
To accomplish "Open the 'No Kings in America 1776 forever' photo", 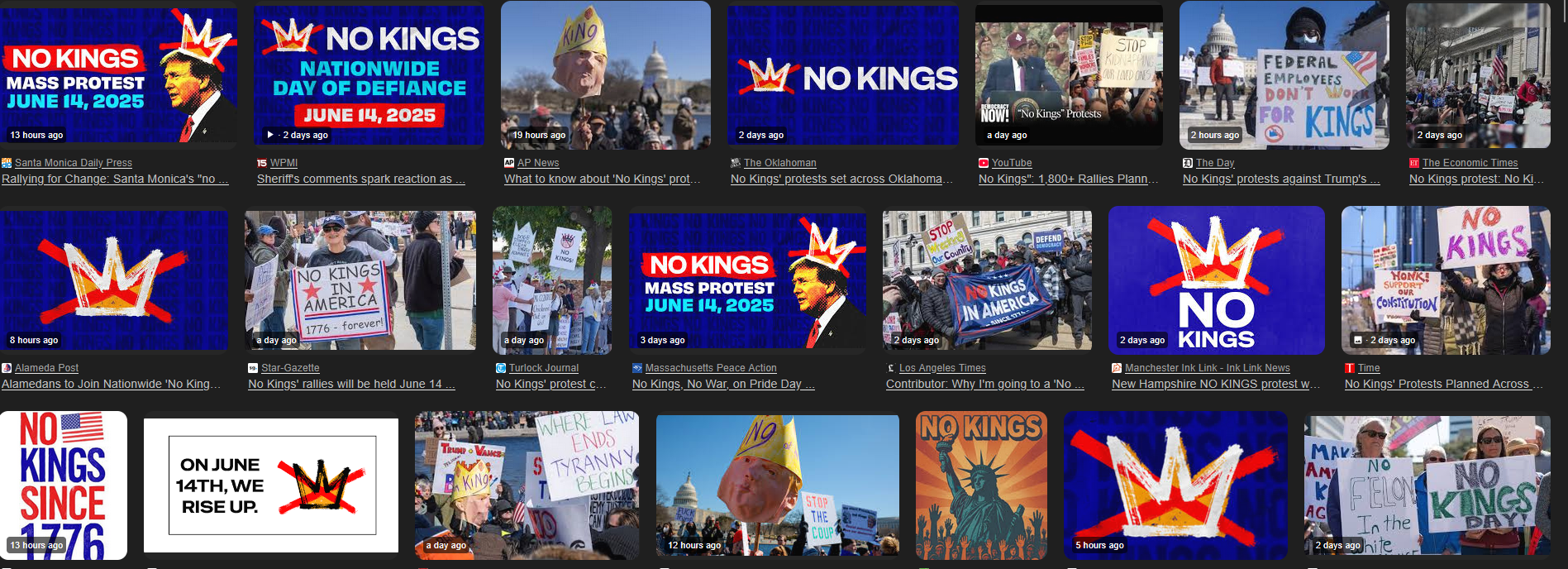I will (360, 280).
